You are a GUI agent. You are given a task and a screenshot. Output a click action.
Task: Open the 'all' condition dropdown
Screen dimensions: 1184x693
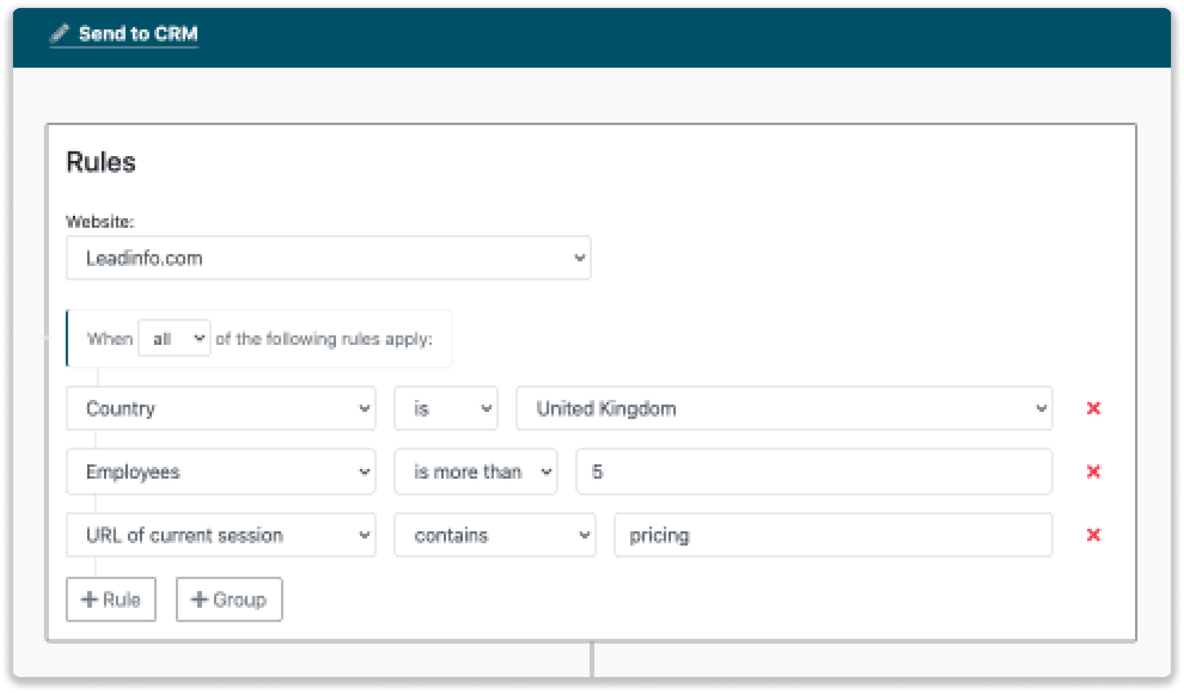tap(174, 338)
